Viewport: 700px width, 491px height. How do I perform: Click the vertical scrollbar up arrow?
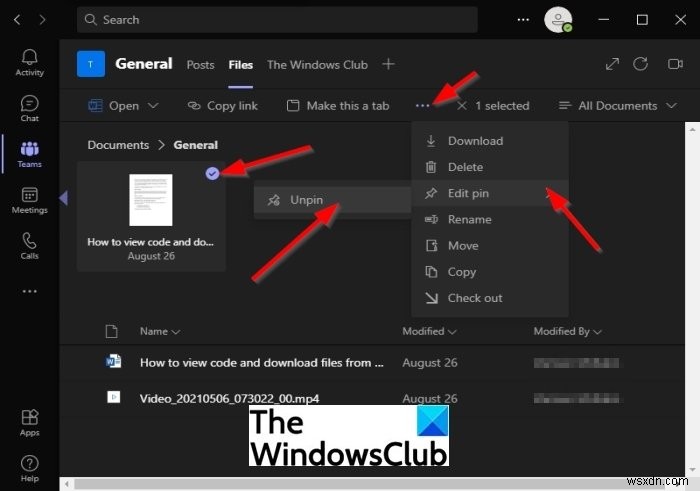[x=692, y=129]
